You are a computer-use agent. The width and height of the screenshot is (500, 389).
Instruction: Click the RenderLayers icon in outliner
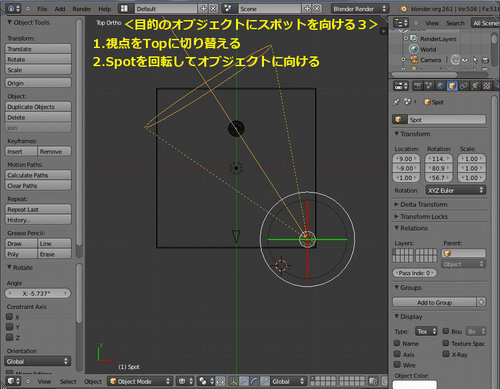point(414,39)
